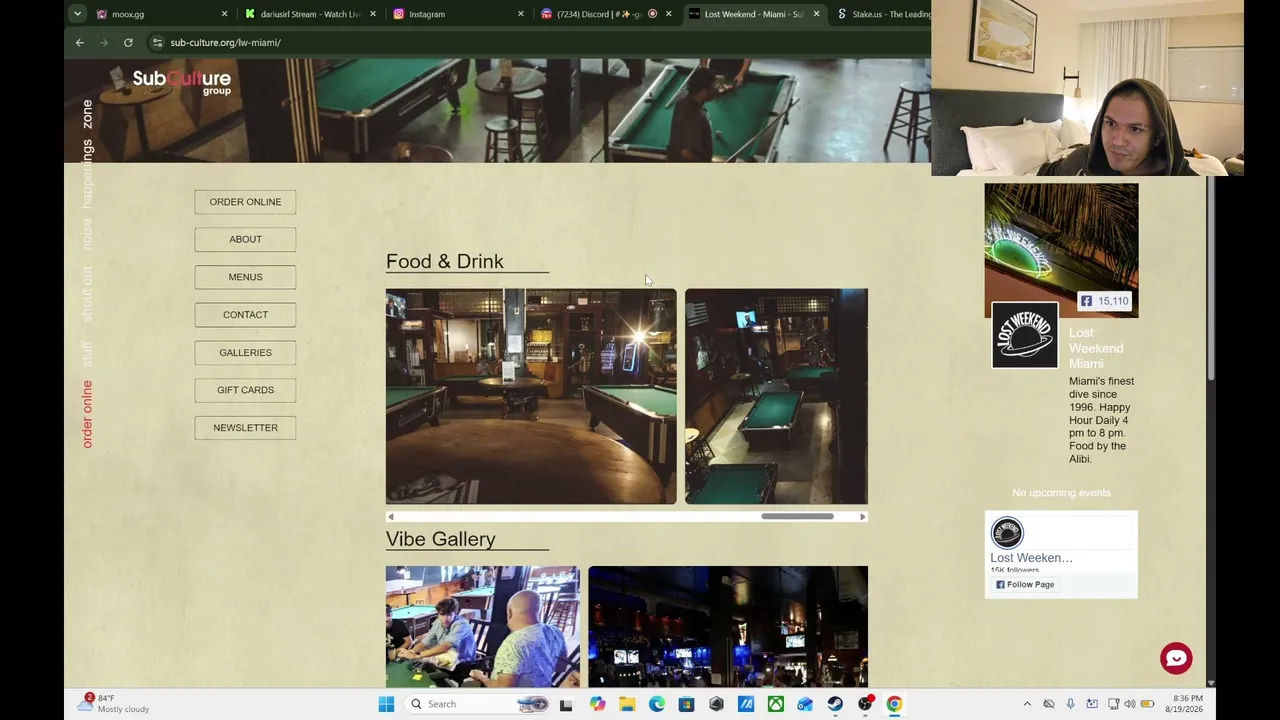Switch to the Discord tab
This screenshot has height=720, width=1280.
596,14
